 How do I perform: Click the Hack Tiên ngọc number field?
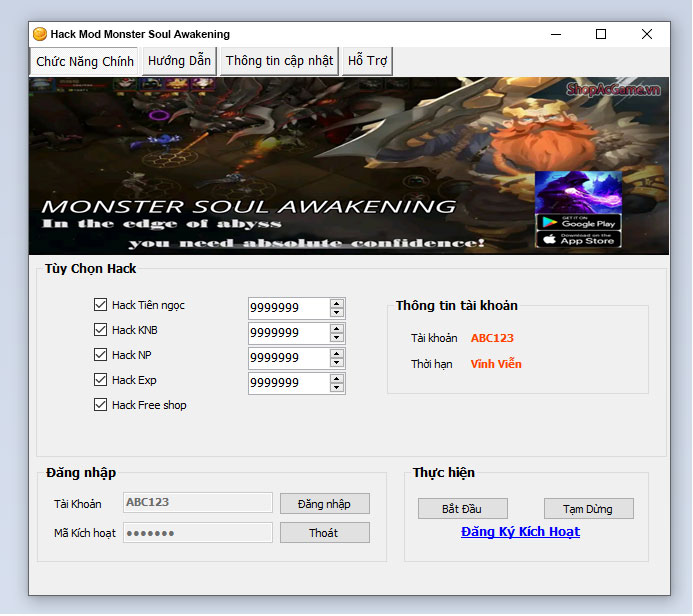coord(289,308)
